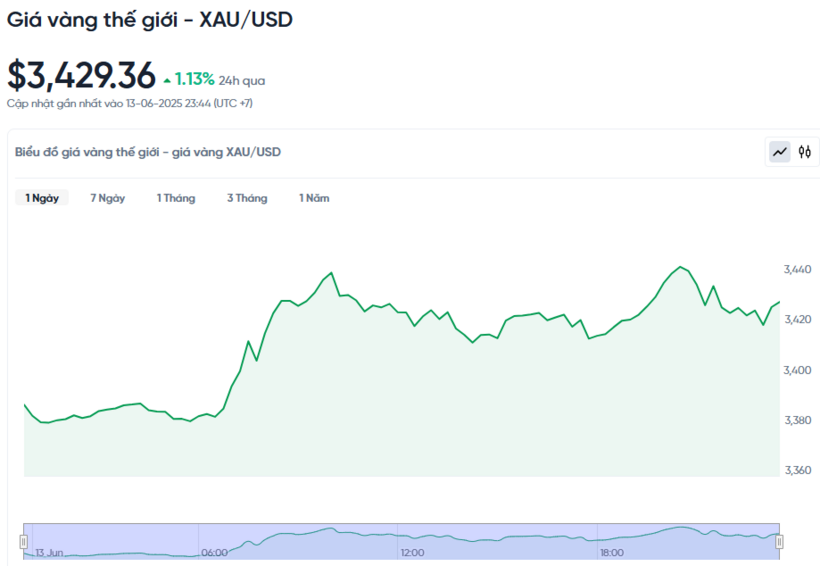Click the Giá vàng thế giới XAU/USD heading

click(x=150, y=20)
